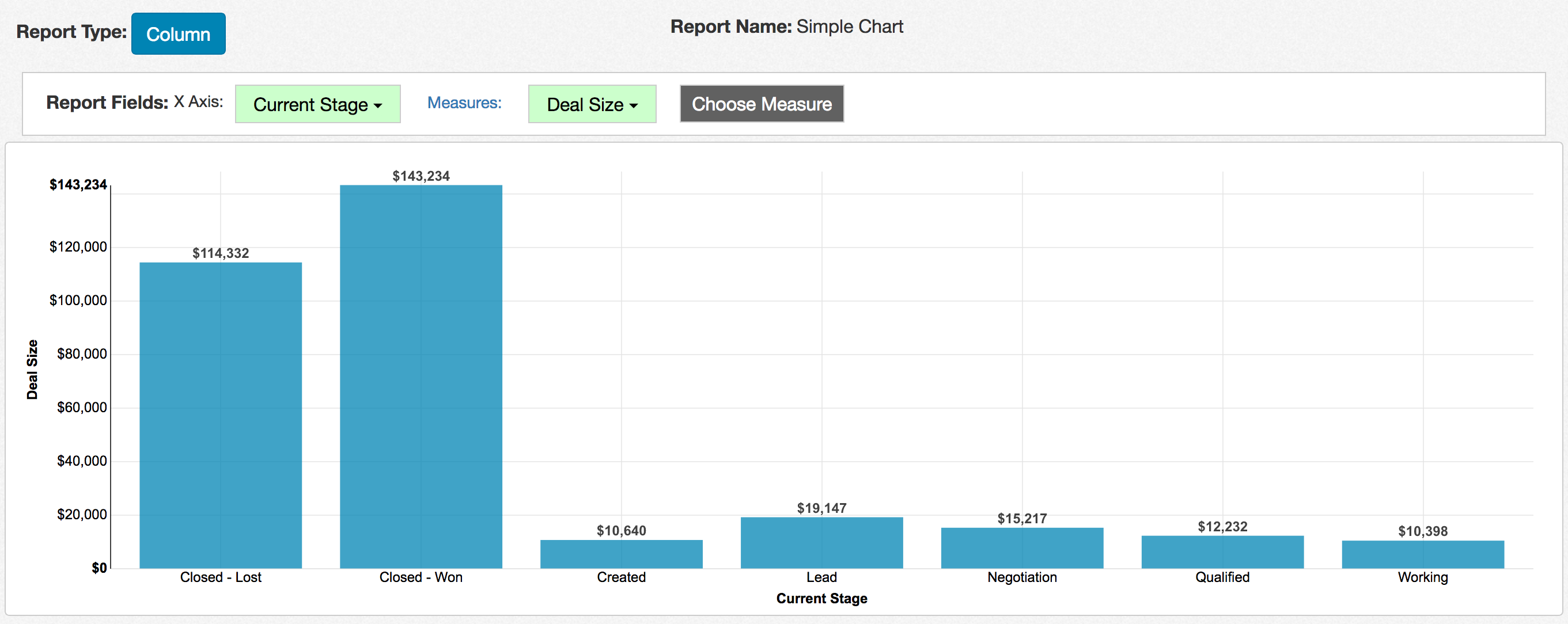Click the Negotiation bar in chart
Image resolution: width=1568 pixels, height=624 pixels.
1021,548
